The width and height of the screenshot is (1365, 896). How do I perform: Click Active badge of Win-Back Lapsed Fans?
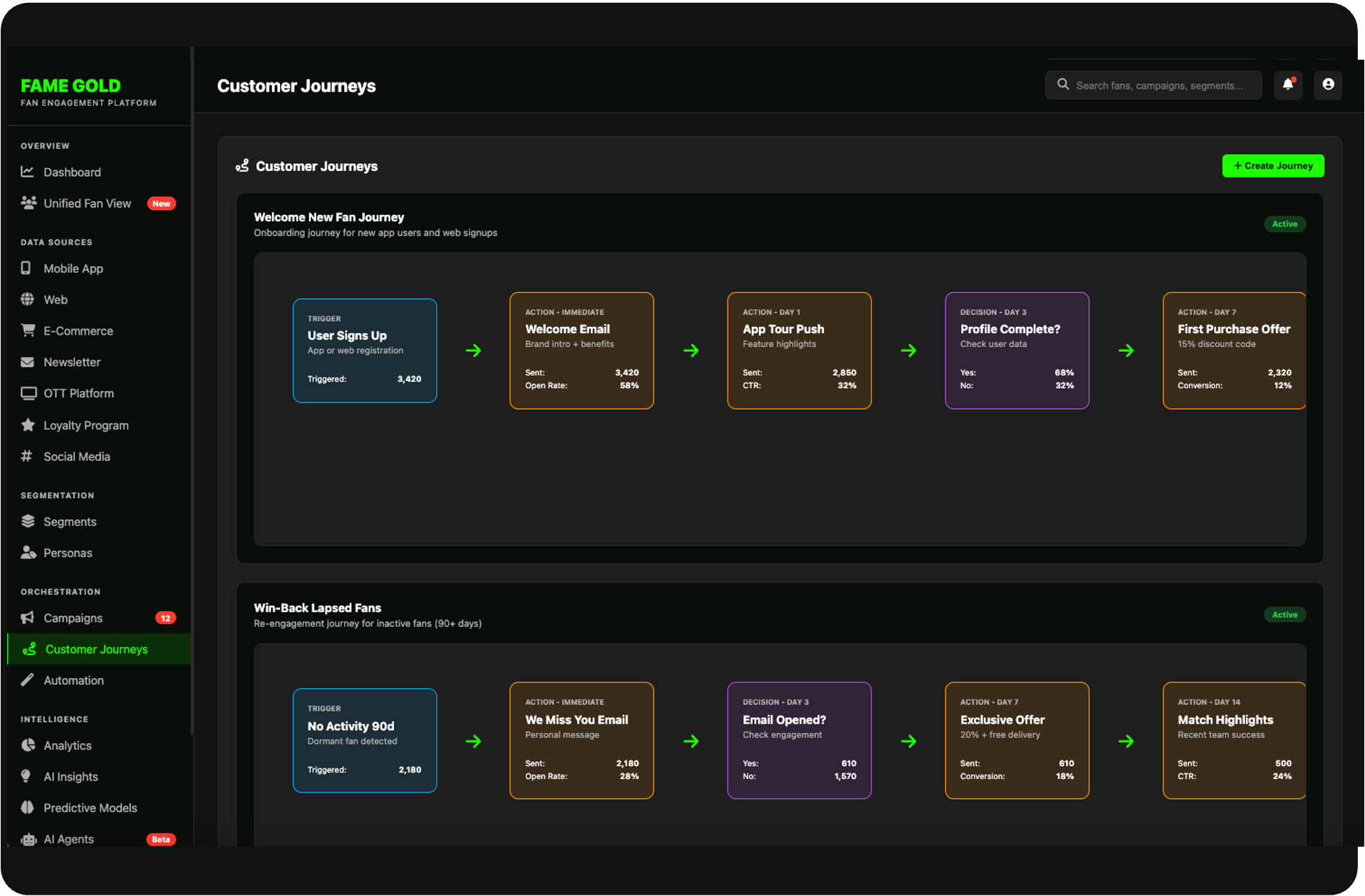click(x=1284, y=615)
